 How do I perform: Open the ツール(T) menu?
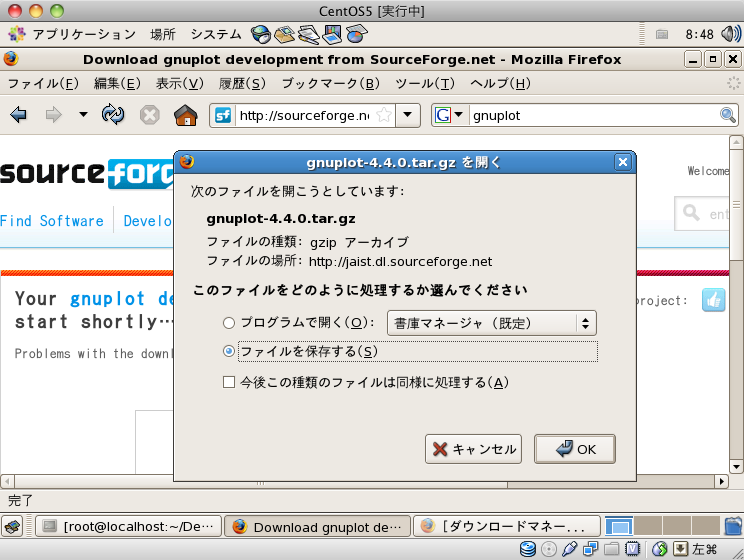coord(425,84)
